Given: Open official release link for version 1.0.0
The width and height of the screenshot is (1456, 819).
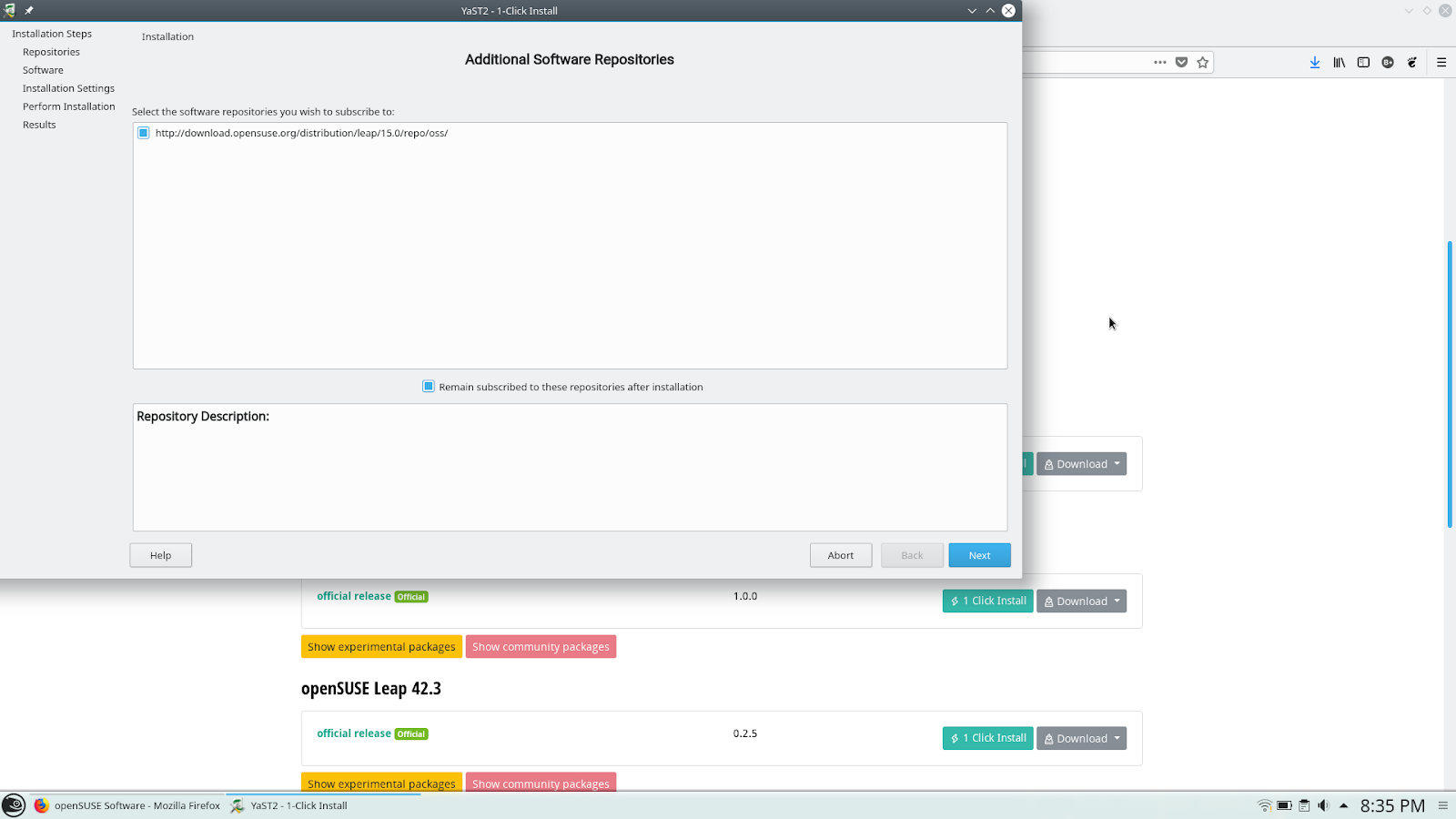Looking at the screenshot, I should [x=354, y=596].
